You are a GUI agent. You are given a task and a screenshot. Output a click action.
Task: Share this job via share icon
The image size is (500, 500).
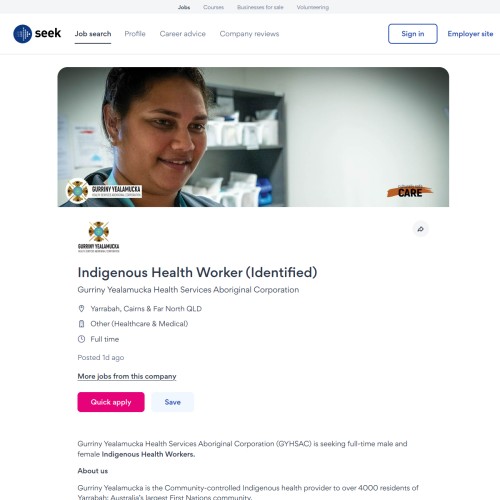[421, 229]
